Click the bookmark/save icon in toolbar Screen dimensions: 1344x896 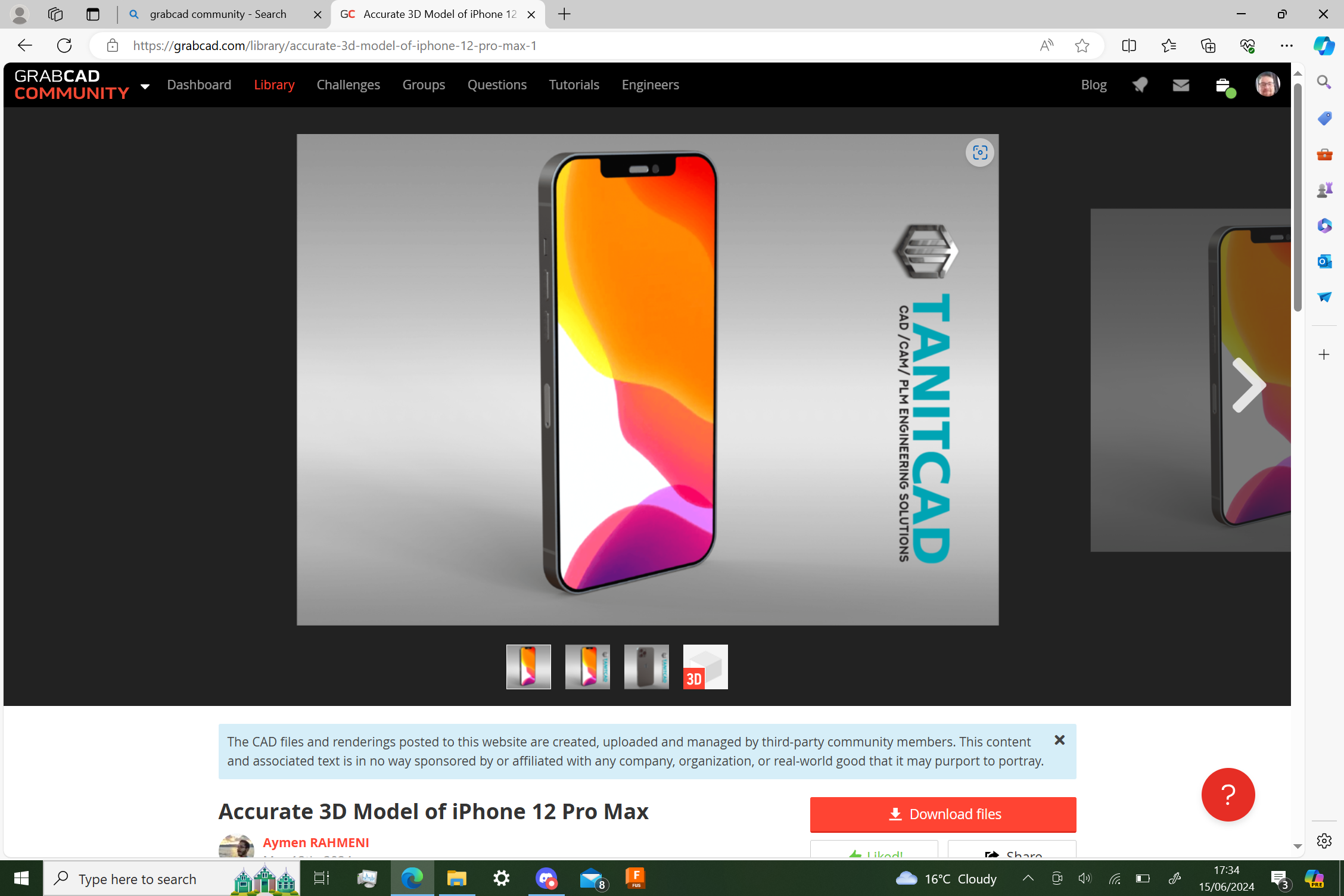coord(1082,45)
